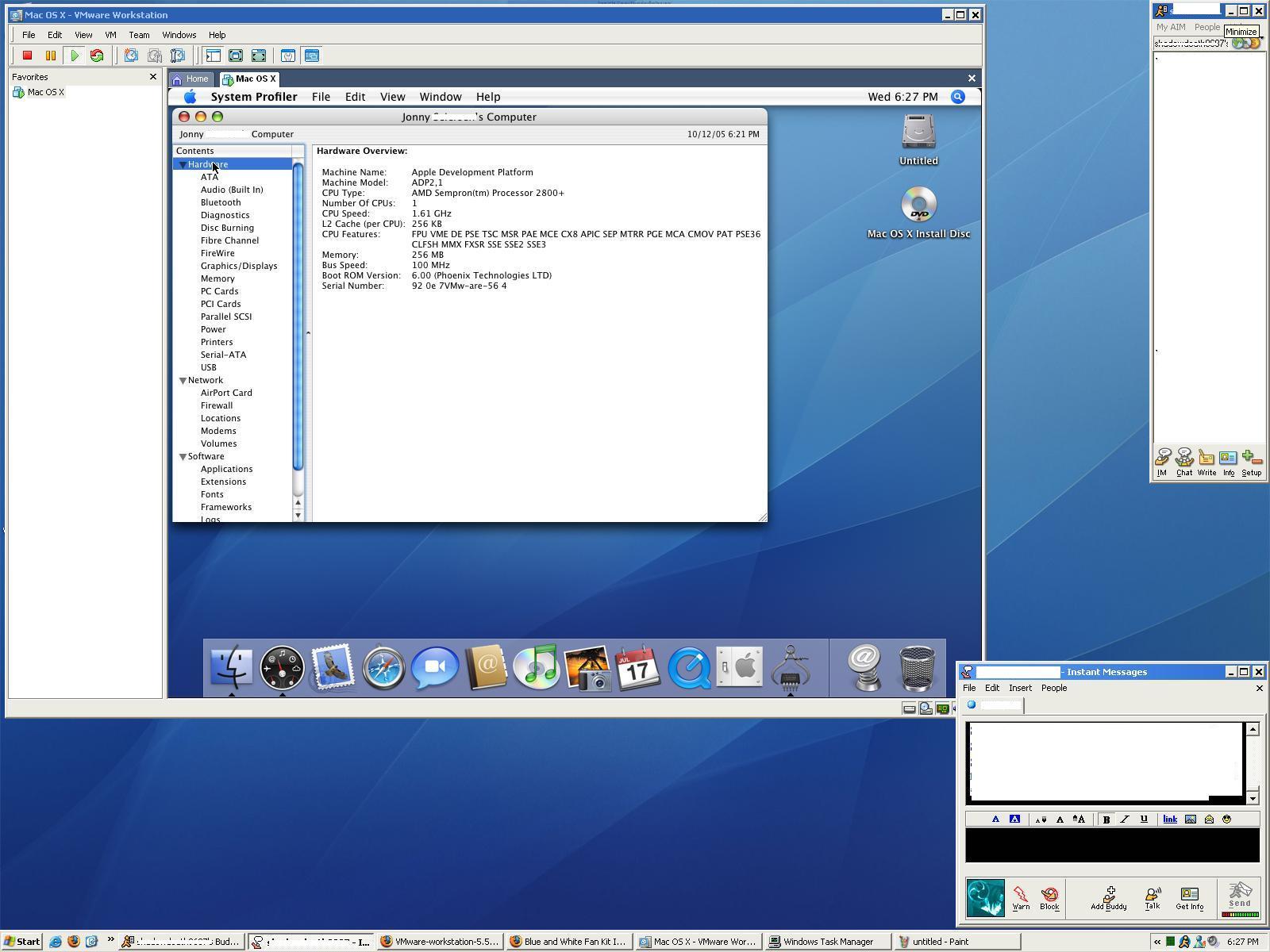Collapse the Network tree section

(x=183, y=381)
